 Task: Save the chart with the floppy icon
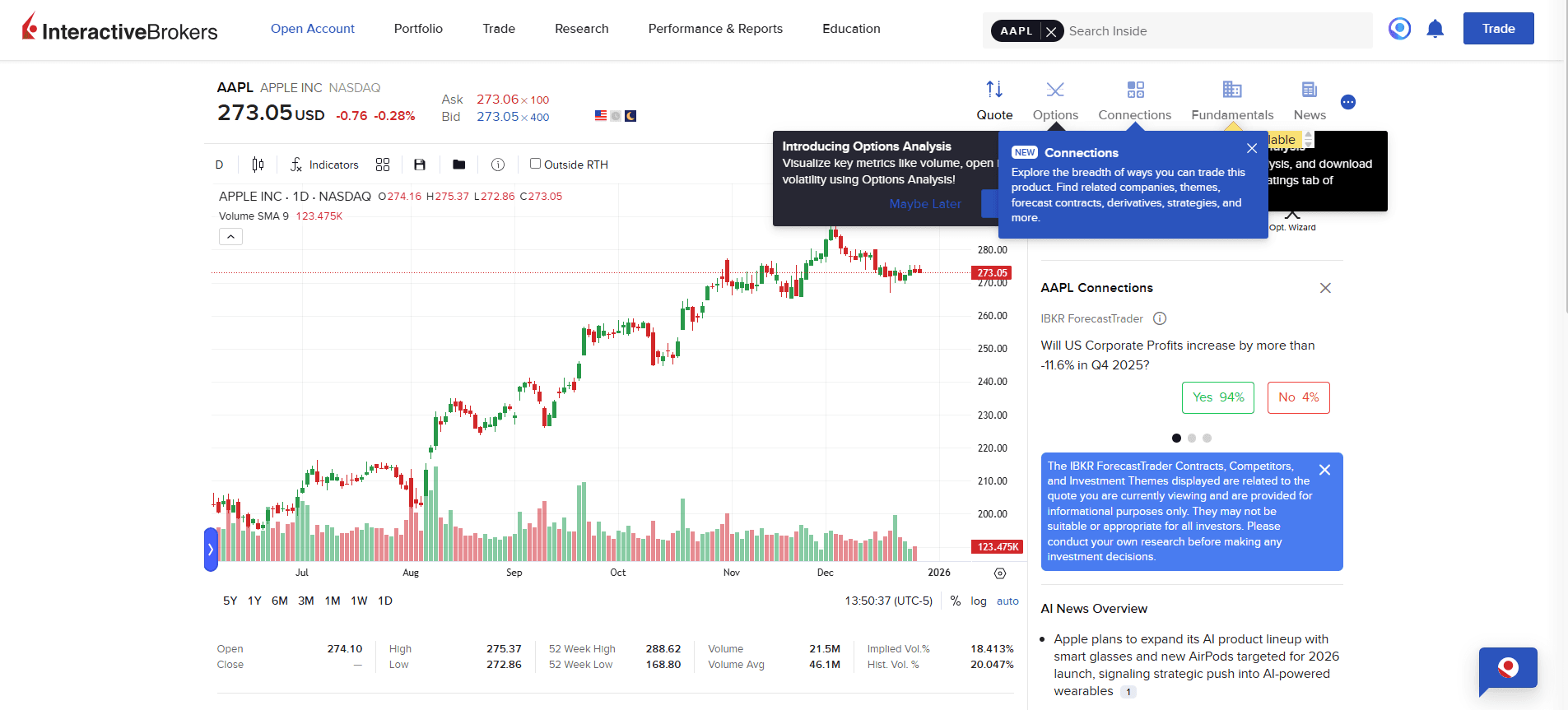click(x=420, y=165)
